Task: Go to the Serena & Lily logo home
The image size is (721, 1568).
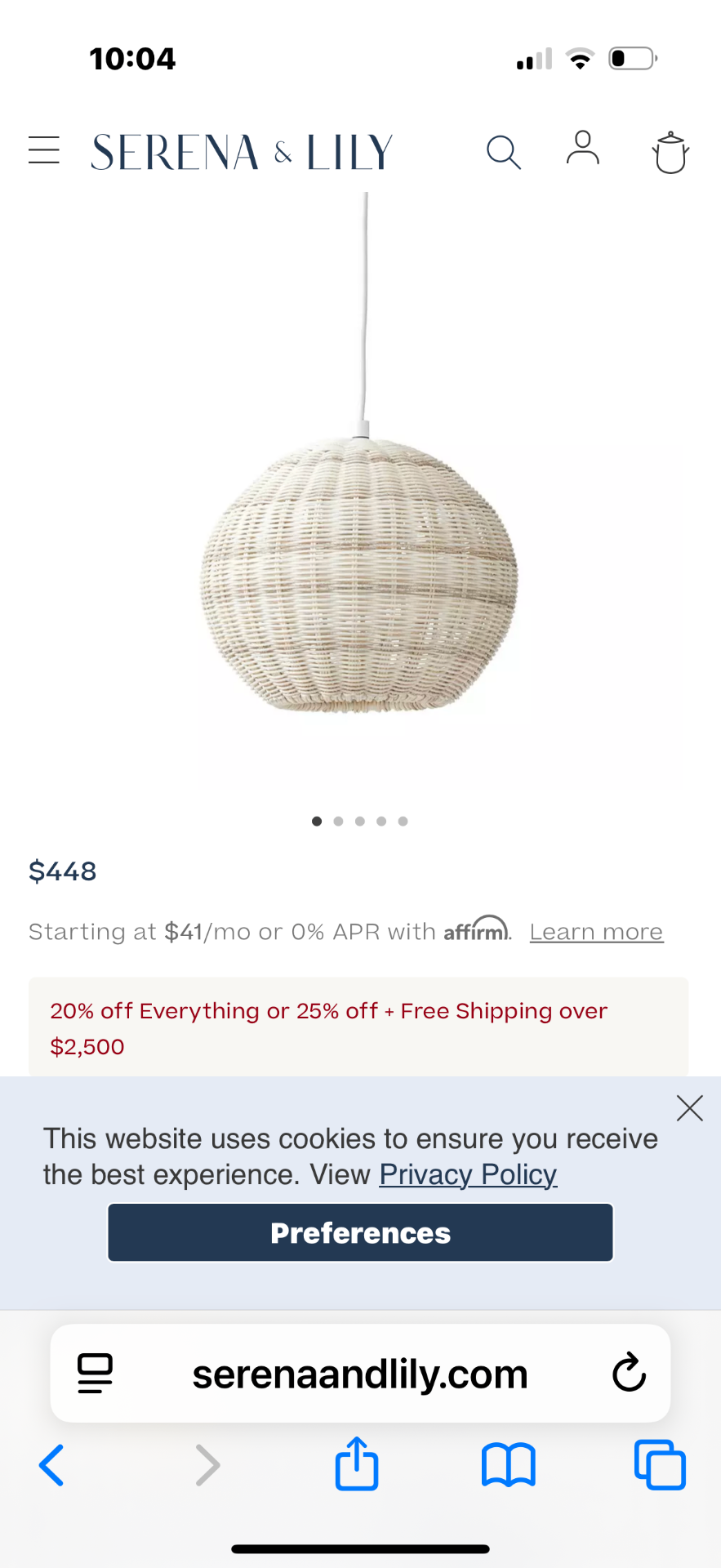Action: coord(242,153)
